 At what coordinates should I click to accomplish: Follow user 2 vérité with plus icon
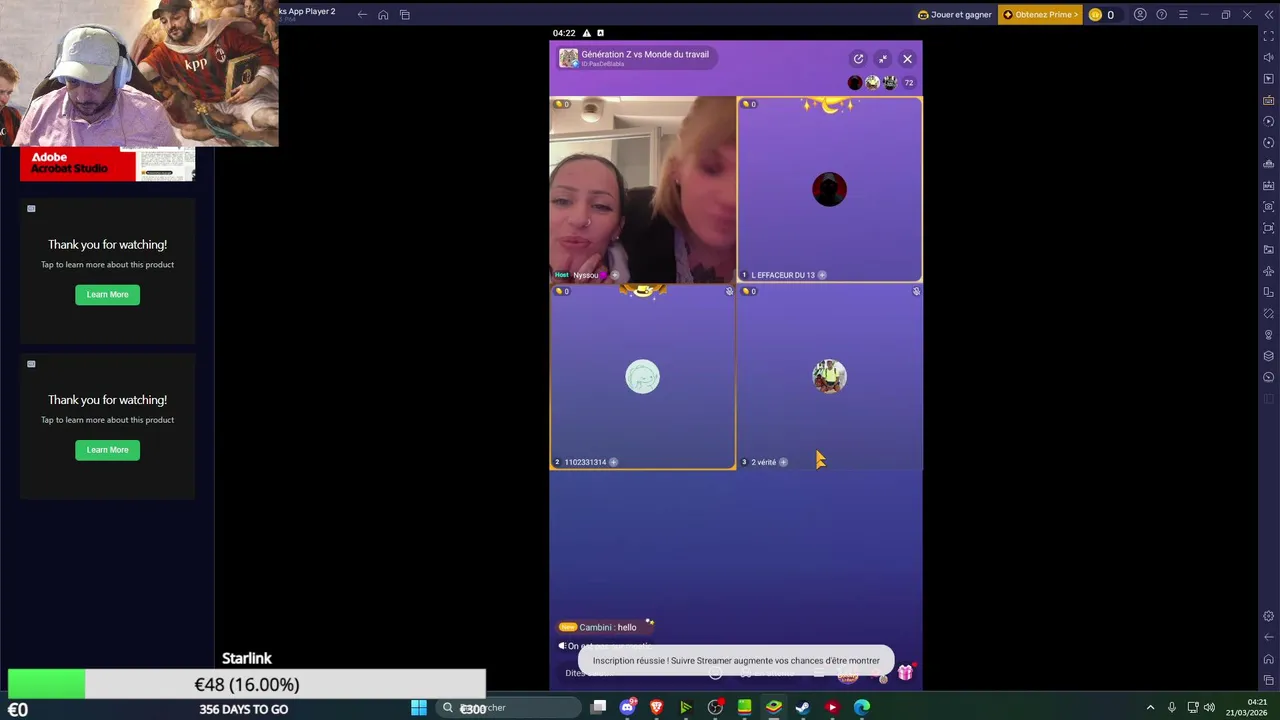(x=783, y=462)
